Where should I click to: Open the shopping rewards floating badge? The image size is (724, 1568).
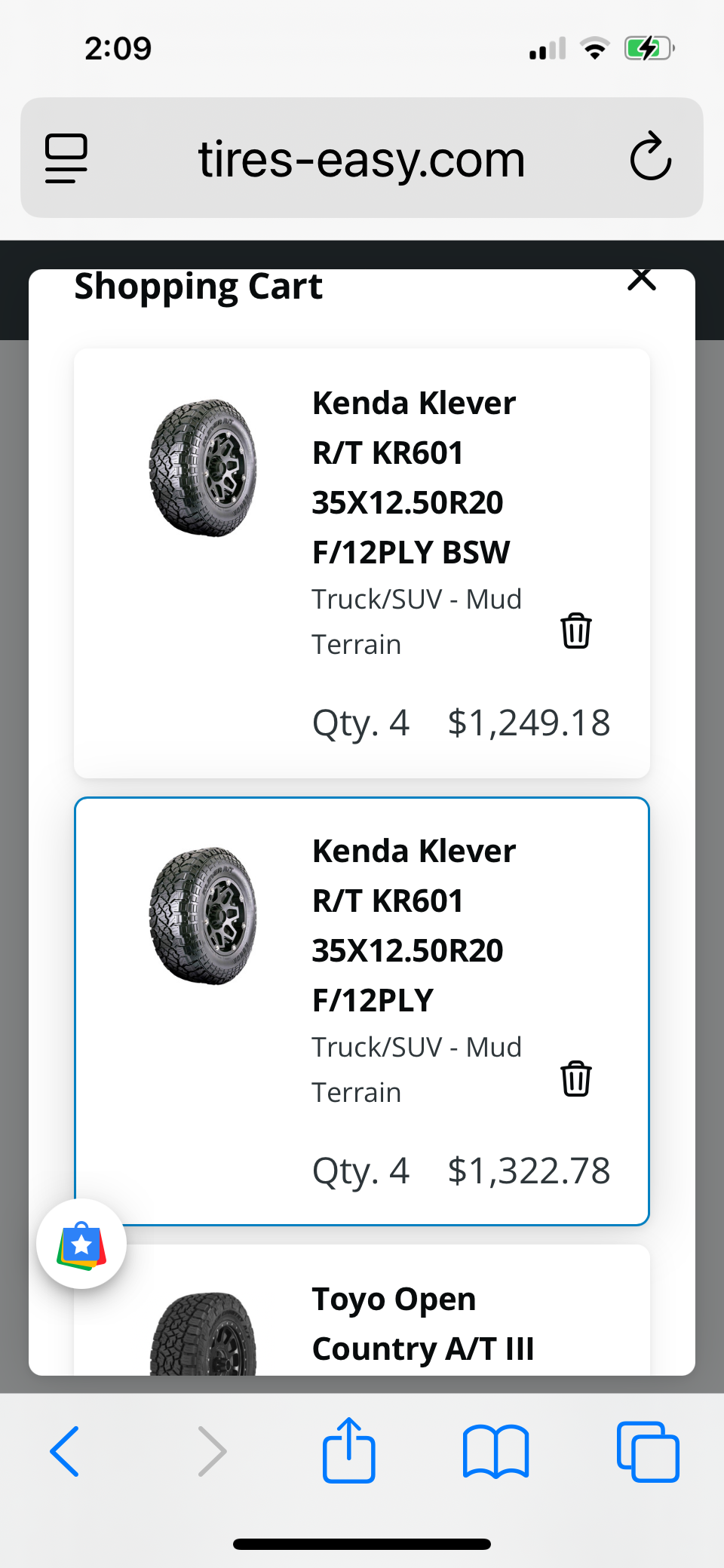click(81, 1244)
